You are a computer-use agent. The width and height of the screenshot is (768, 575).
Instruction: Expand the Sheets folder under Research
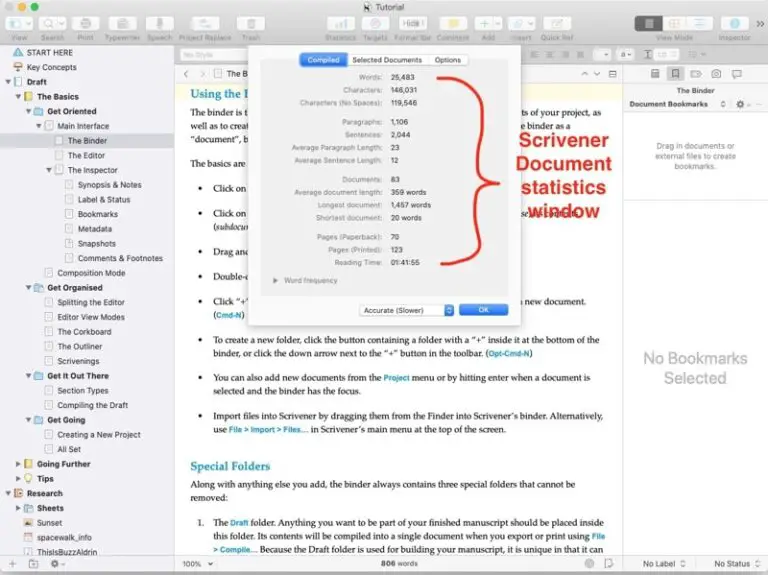pos(18,508)
